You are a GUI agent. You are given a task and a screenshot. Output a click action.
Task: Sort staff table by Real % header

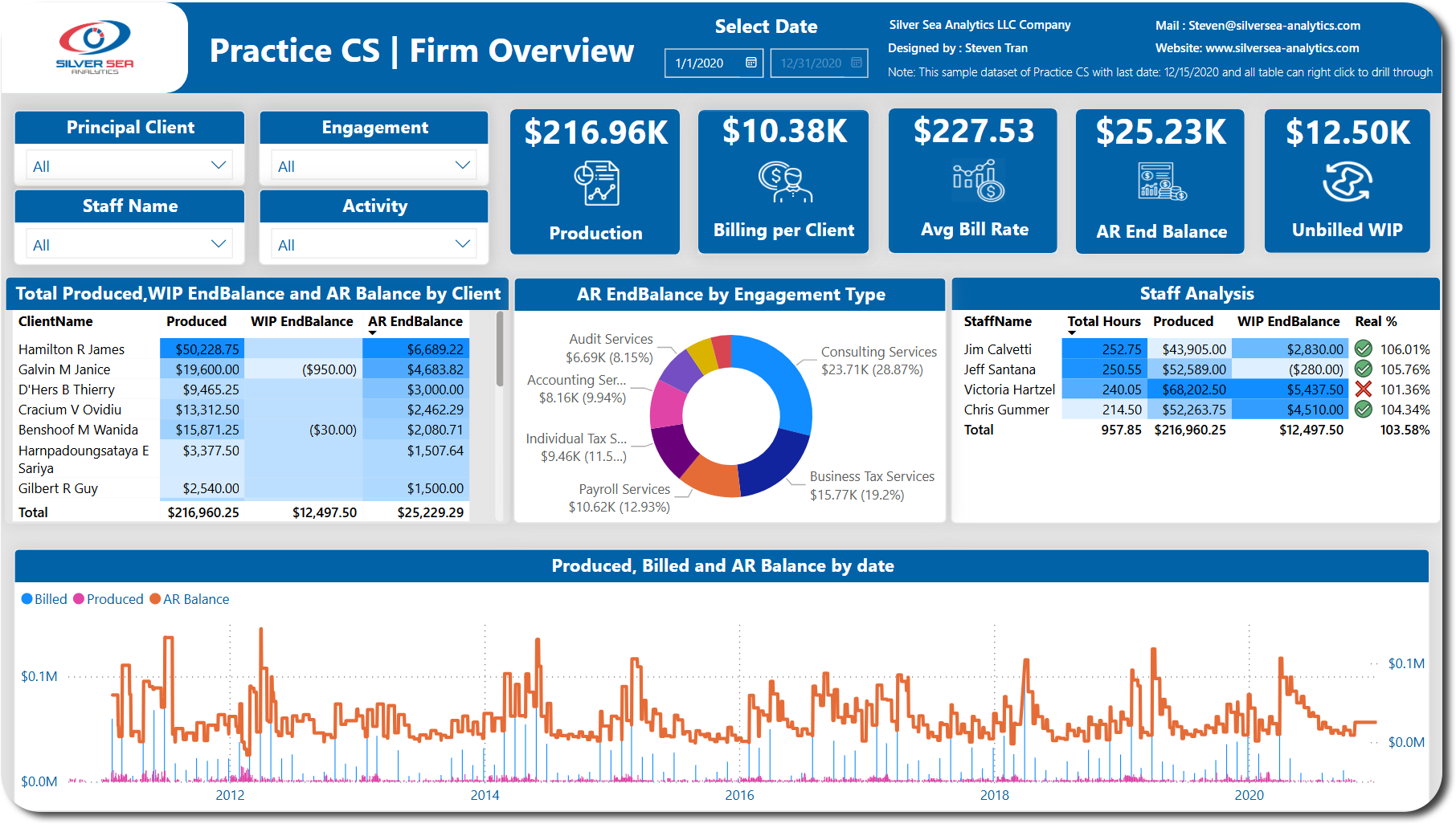click(x=1376, y=321)
